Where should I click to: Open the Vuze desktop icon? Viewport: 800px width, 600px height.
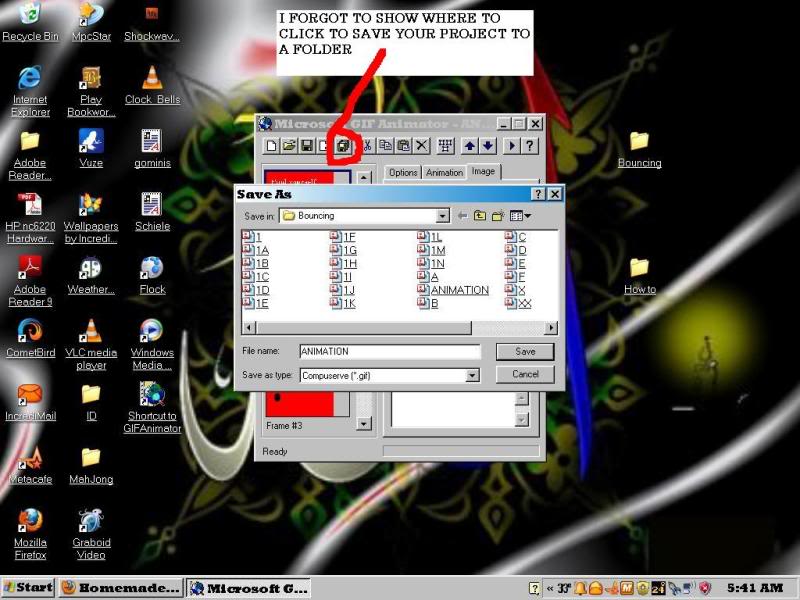point(91,148)
